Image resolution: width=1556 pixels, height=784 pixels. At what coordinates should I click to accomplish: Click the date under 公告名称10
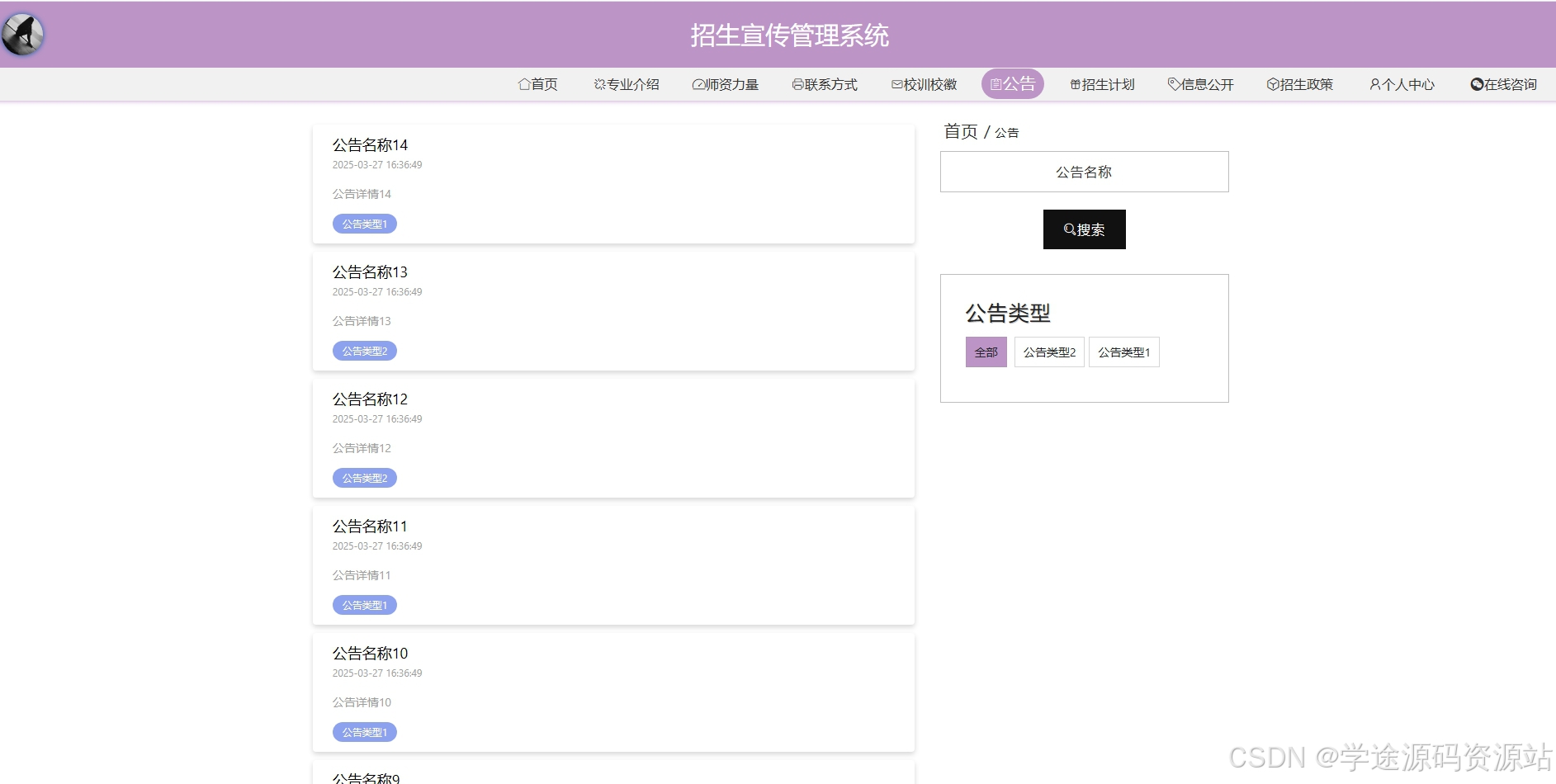coord(377,673)
